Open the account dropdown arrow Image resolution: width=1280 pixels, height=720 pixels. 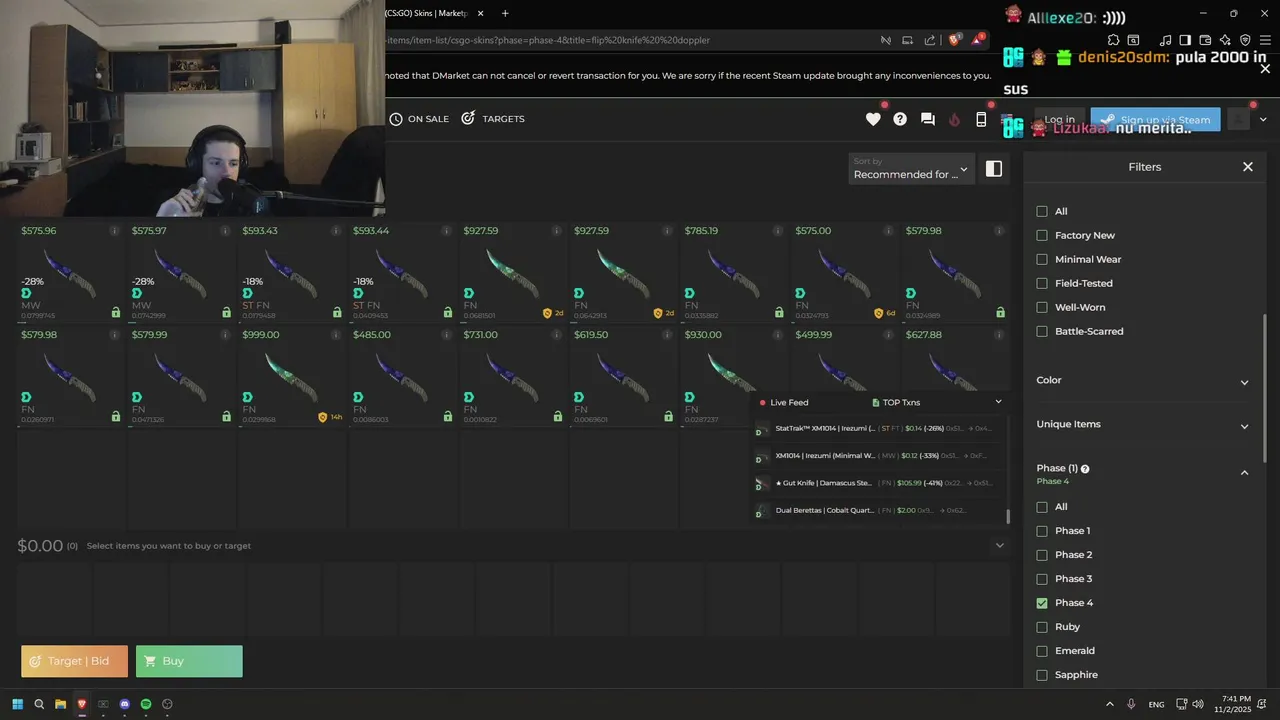coord(1263,120)
